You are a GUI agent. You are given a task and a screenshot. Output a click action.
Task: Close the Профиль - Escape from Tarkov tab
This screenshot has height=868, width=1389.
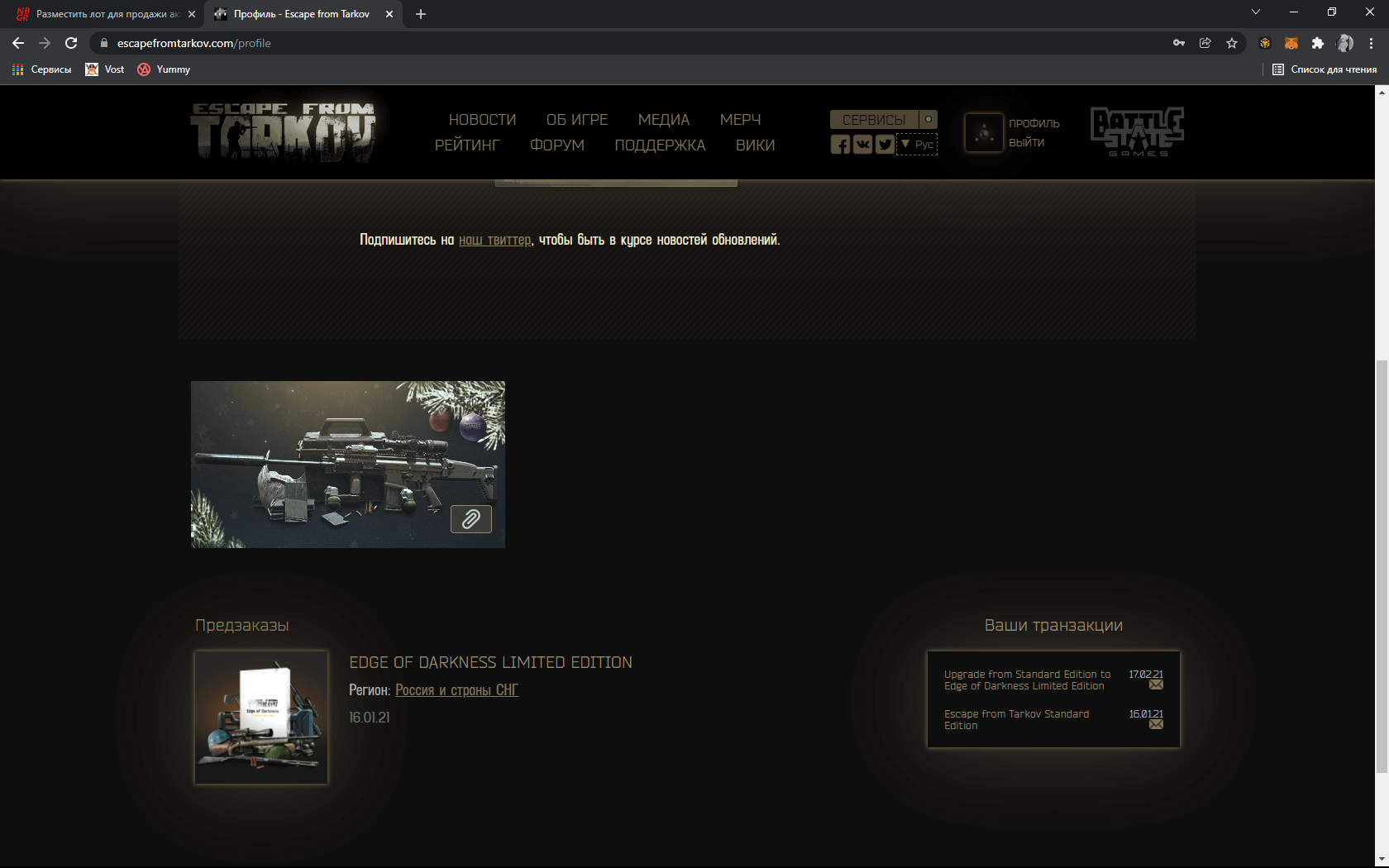pyautogui.click(x=389, y=14)
